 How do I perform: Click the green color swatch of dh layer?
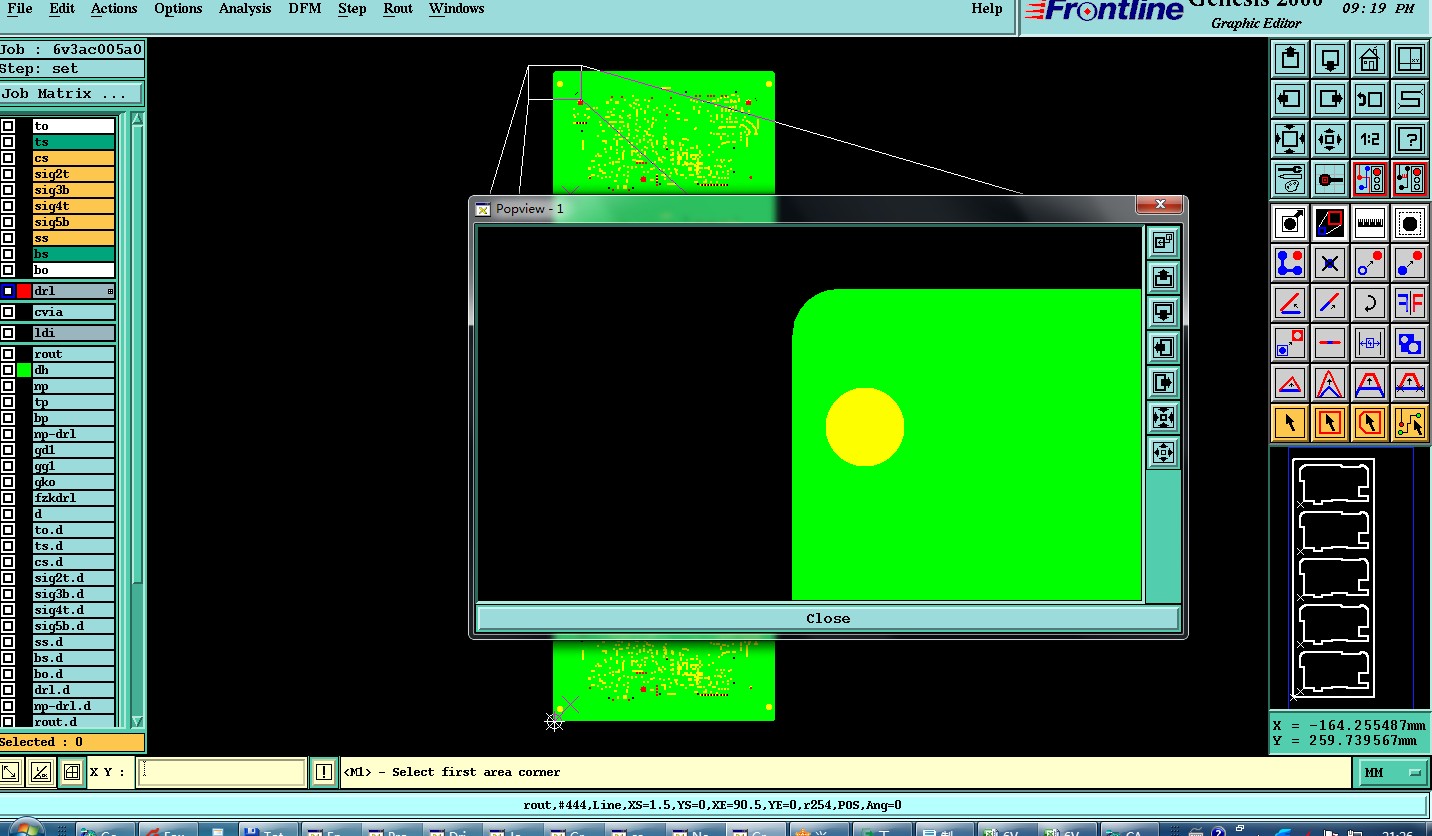tap(24, 370)
